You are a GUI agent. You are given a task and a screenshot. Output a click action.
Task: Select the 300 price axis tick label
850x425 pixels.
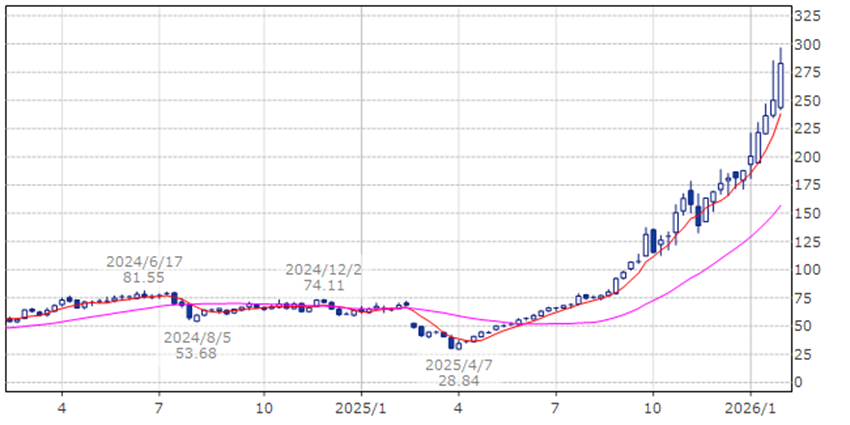807,45
